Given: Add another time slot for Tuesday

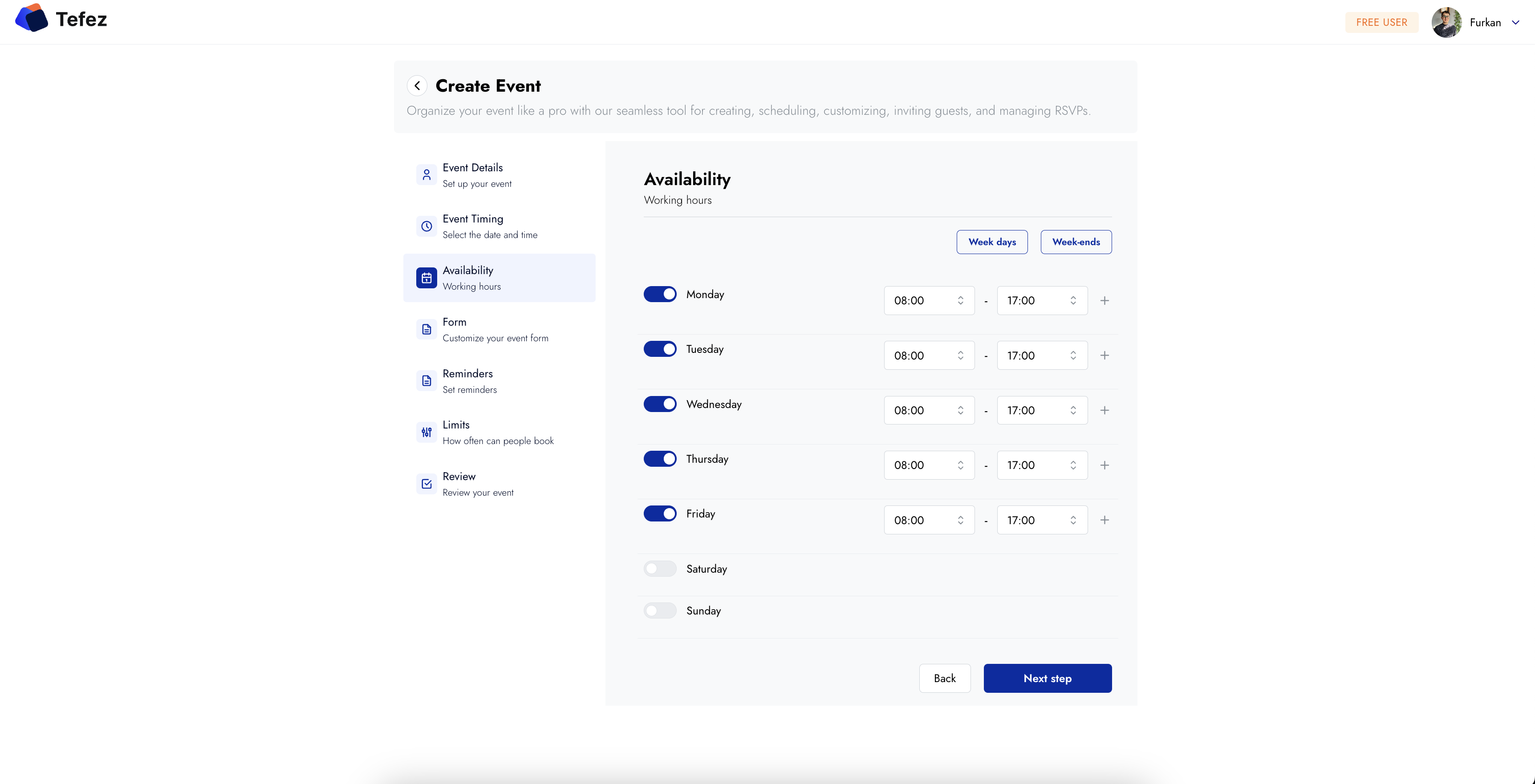Looking at the screenshot, I should pyautogui.click(x=1105, y=356).
